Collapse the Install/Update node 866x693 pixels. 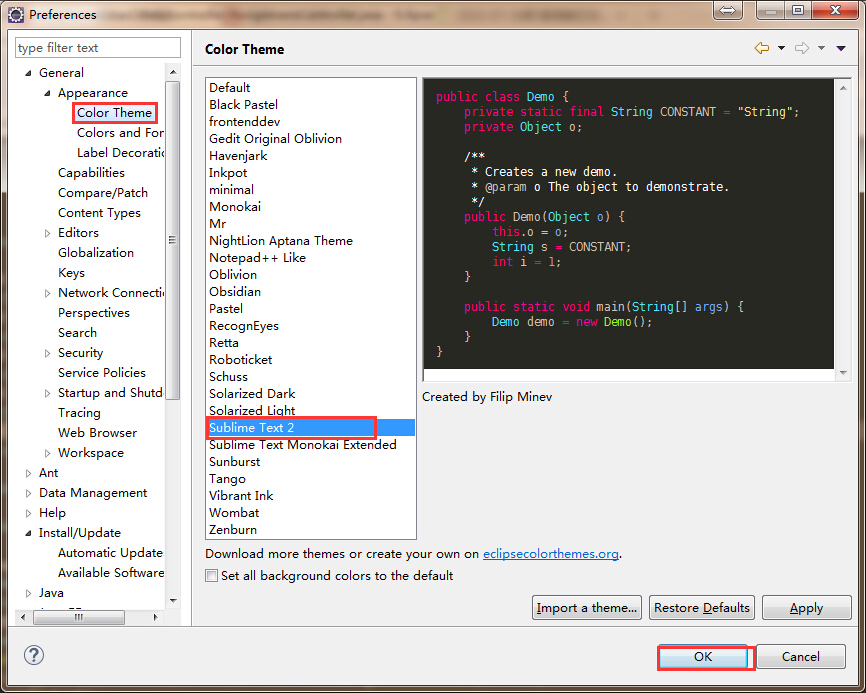[28, 533]
